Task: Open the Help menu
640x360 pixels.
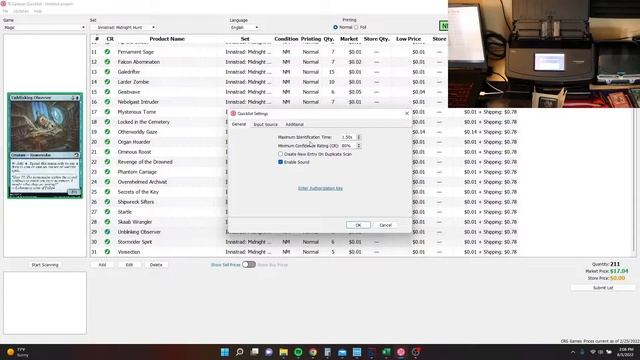Action: click(x=38, y=11)
